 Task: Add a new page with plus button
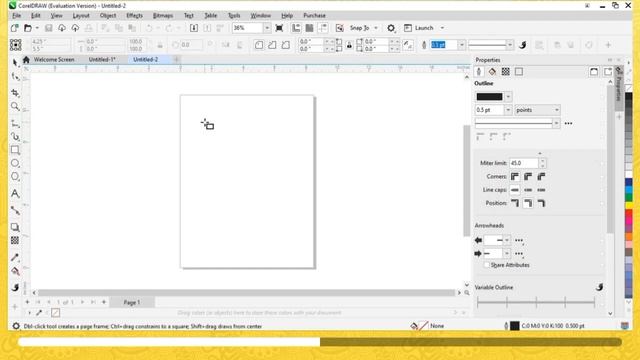[x=104, y=302]
